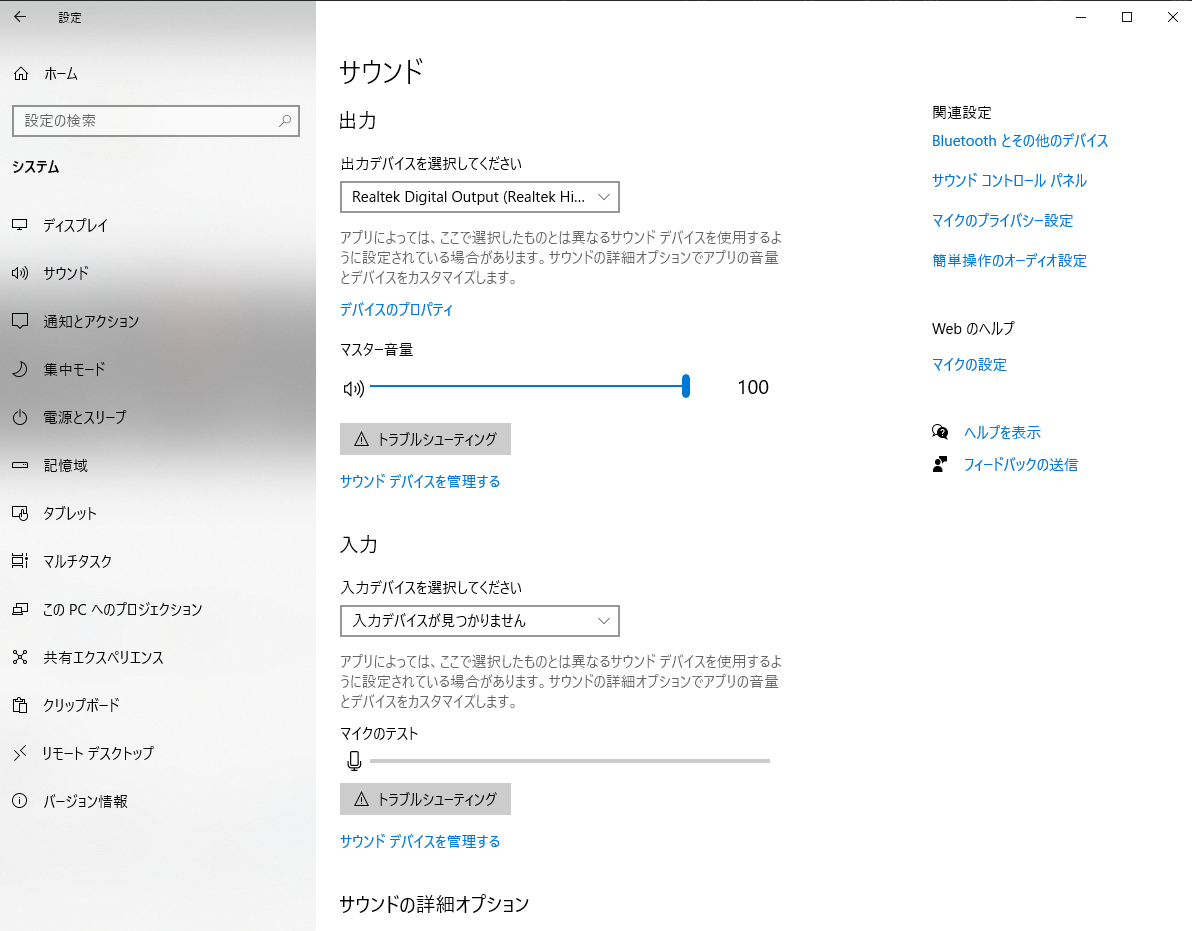Open the output device dropdown showing Realtek Digital Output
The width and height of the screenshot is (1192, 931).
click(x=479, y=197)
